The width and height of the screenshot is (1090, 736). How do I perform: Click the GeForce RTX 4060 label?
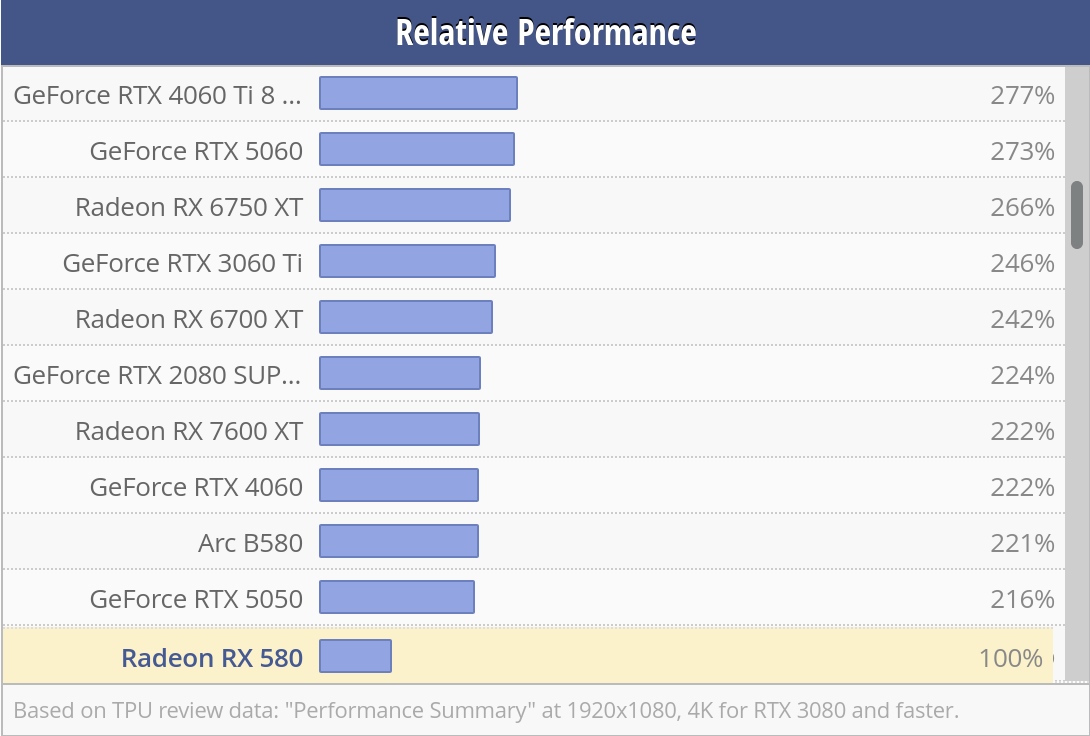click(196, 487)
